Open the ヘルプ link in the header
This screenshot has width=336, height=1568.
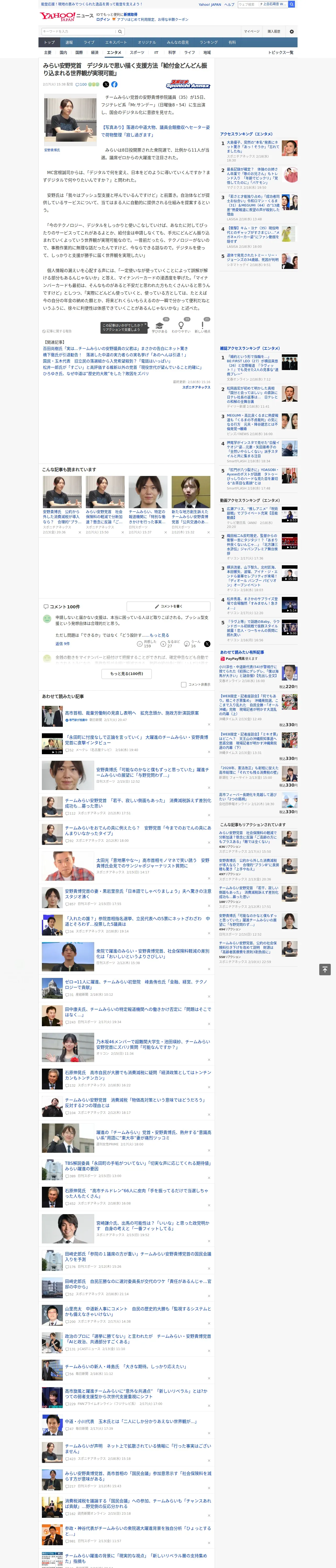tap(229, 4)
